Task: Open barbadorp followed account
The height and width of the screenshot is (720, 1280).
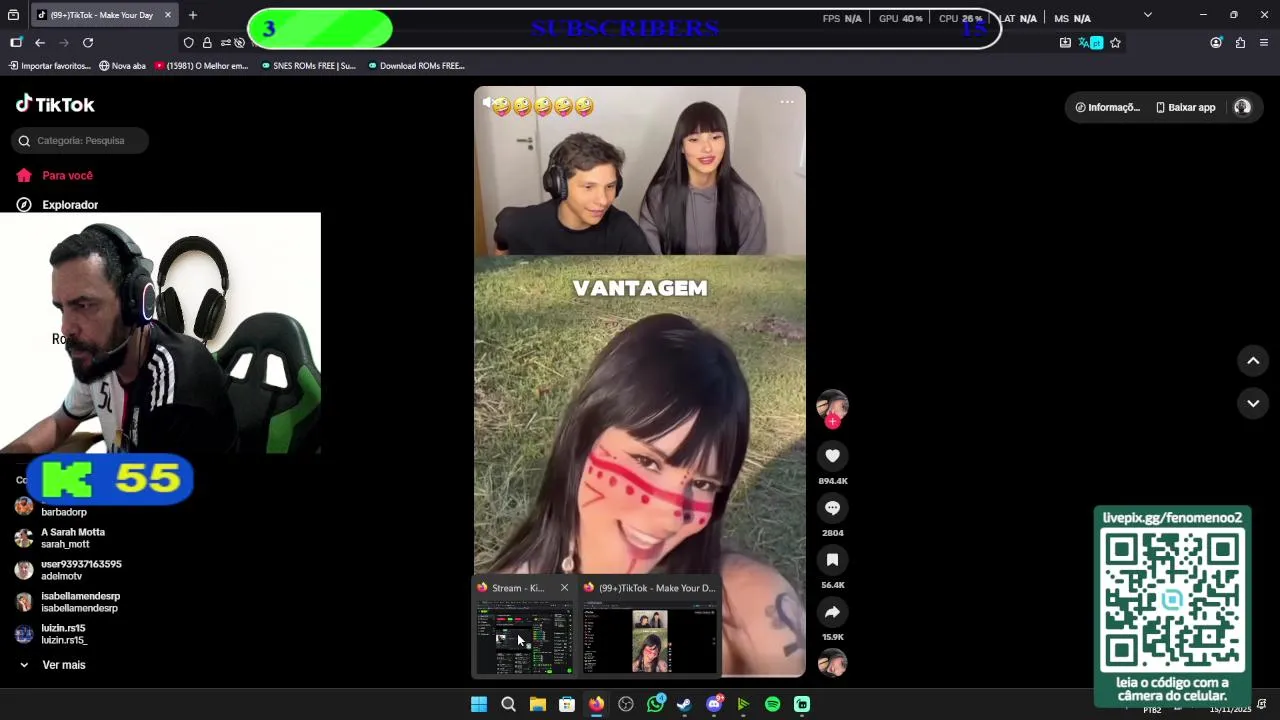Action: pyautogui.click(x=64, y=508)
